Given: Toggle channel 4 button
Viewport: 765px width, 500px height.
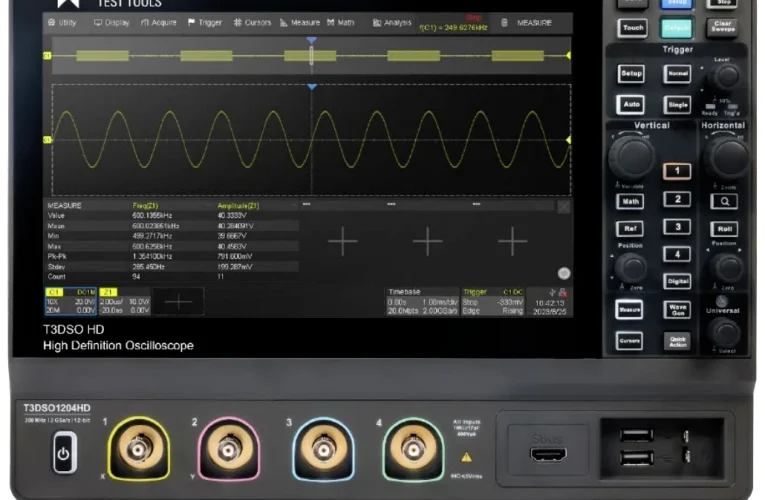Looking at the screenshot, I should tap(677, 254).
